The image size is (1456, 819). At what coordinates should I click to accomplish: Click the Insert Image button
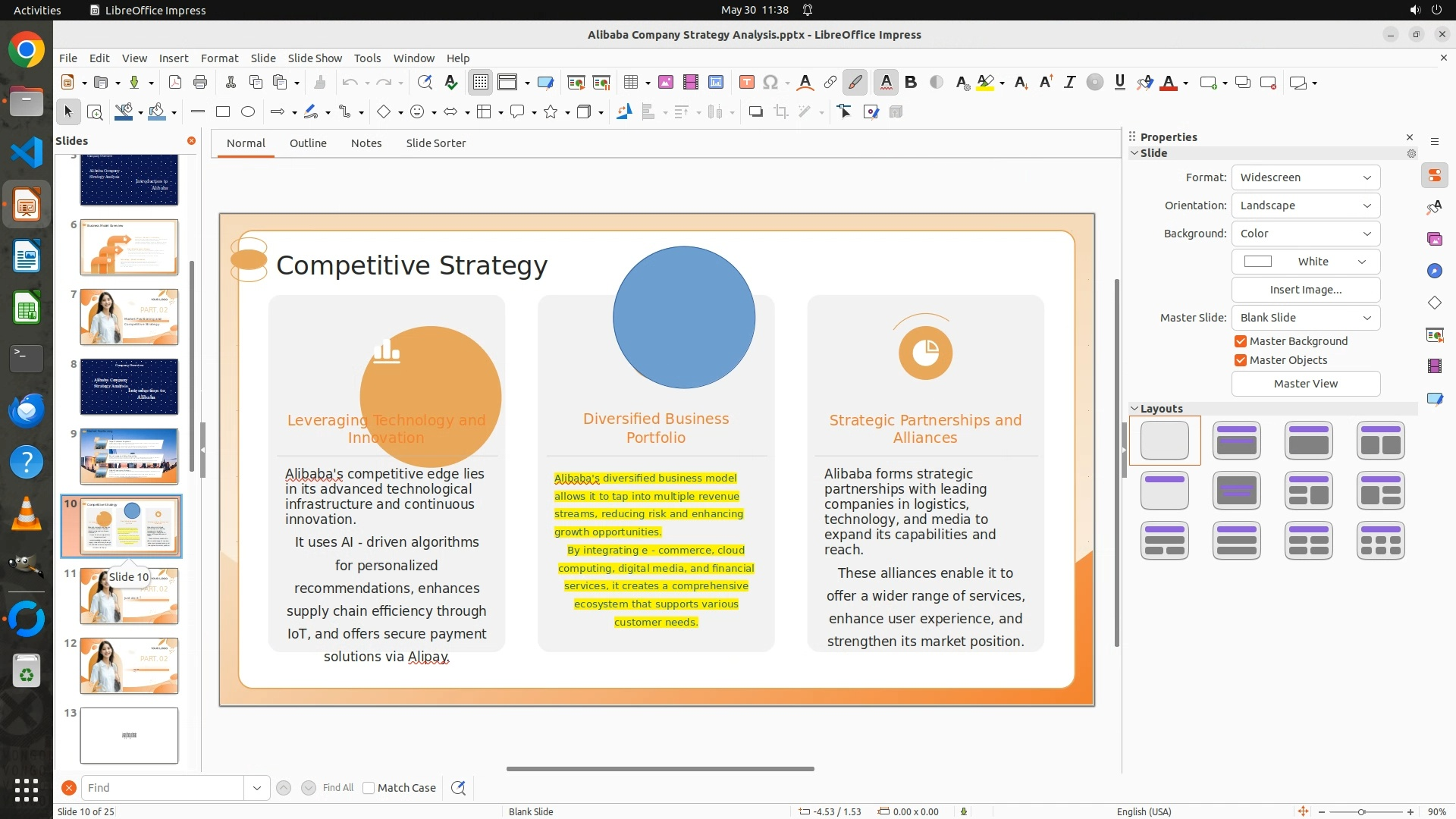tap(1305, 290)
